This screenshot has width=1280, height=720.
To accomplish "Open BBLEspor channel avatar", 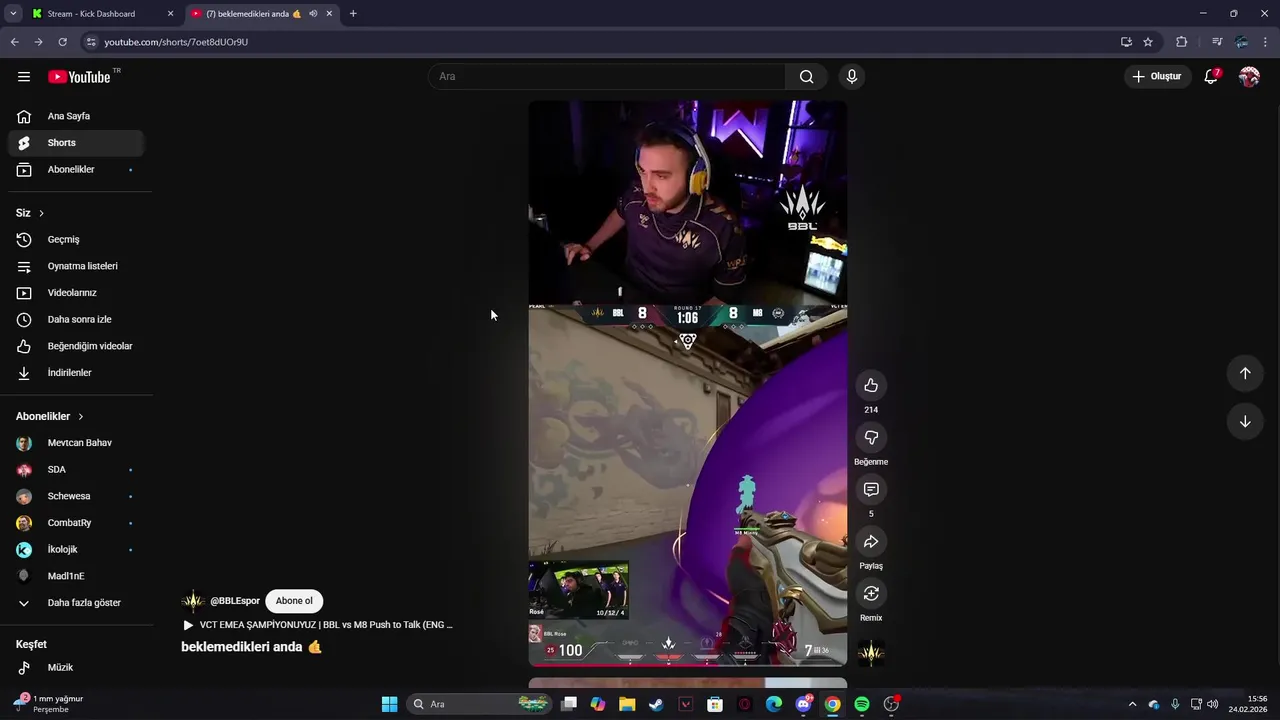I will pos(193,601).
